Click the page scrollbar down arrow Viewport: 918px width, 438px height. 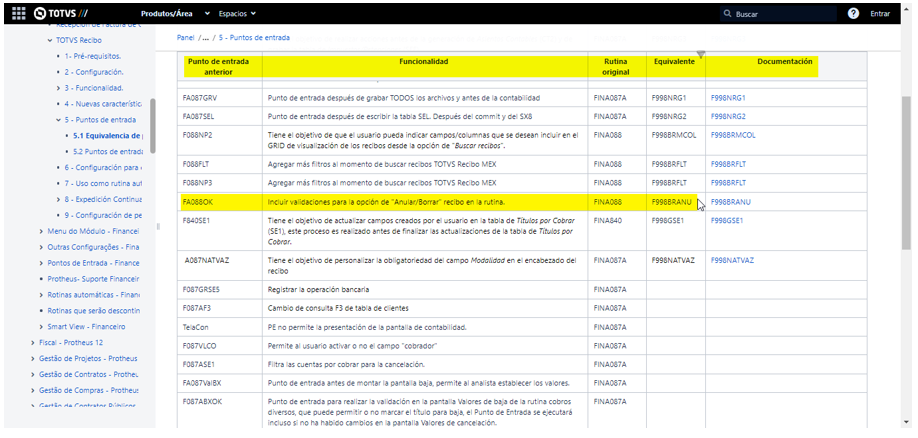[906, 421]
